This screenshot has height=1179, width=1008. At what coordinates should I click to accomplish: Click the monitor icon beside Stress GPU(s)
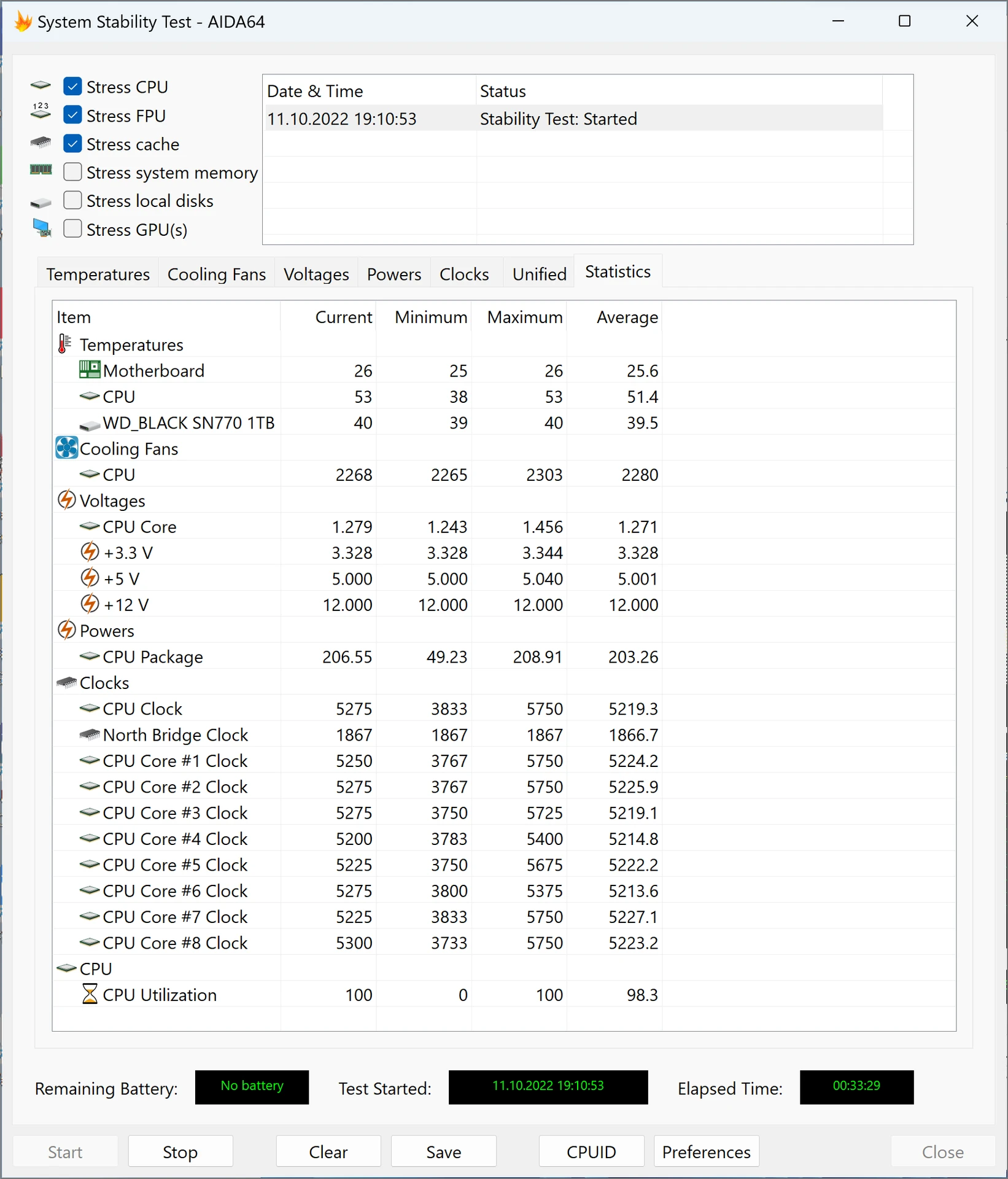pos(42,228)
